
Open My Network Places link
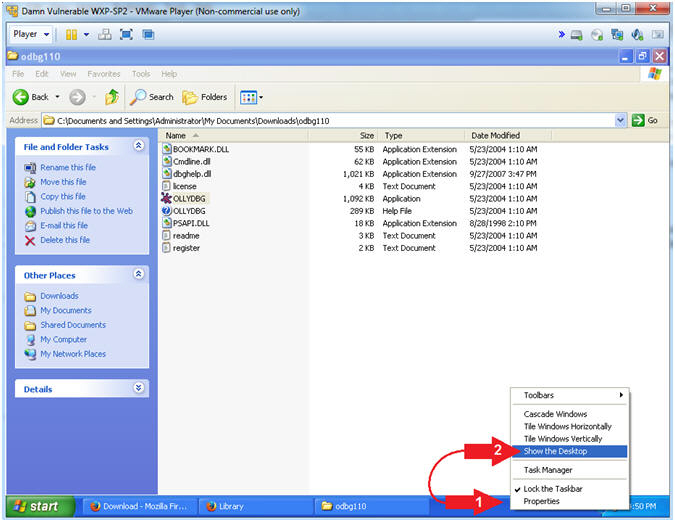pos(73,354)
